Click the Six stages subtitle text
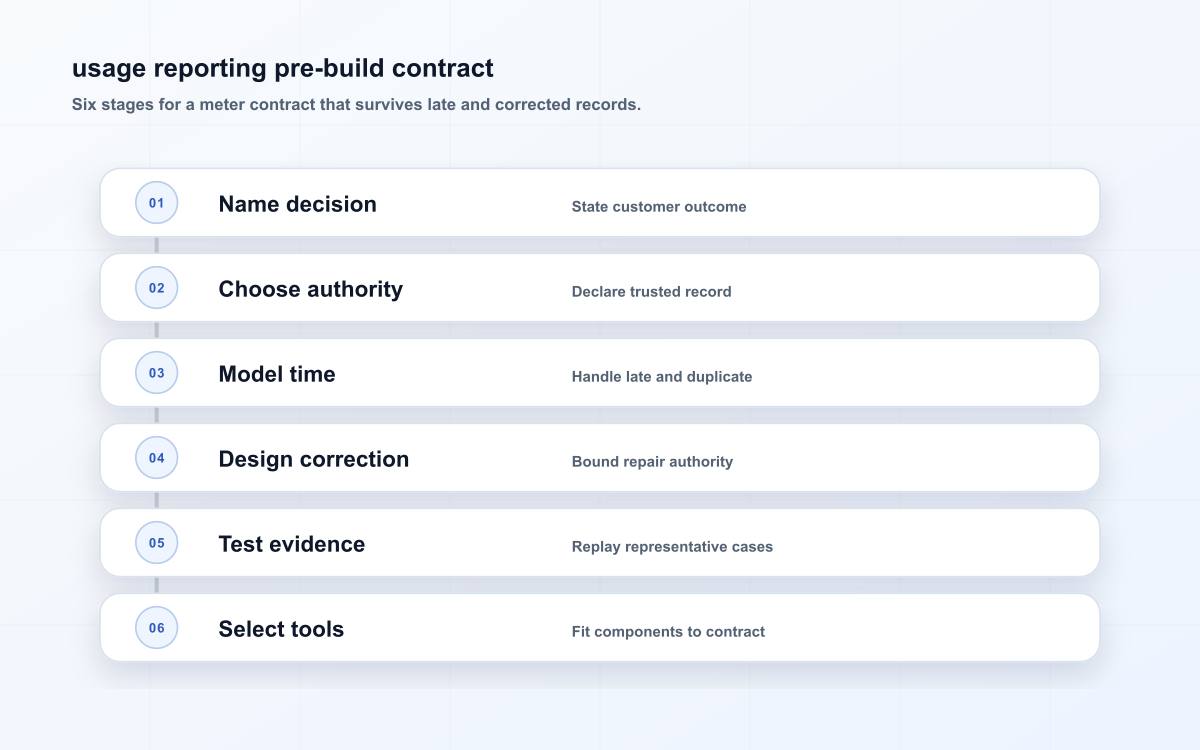The height and width of the screenshot is (750, 1200). (356, 104)
